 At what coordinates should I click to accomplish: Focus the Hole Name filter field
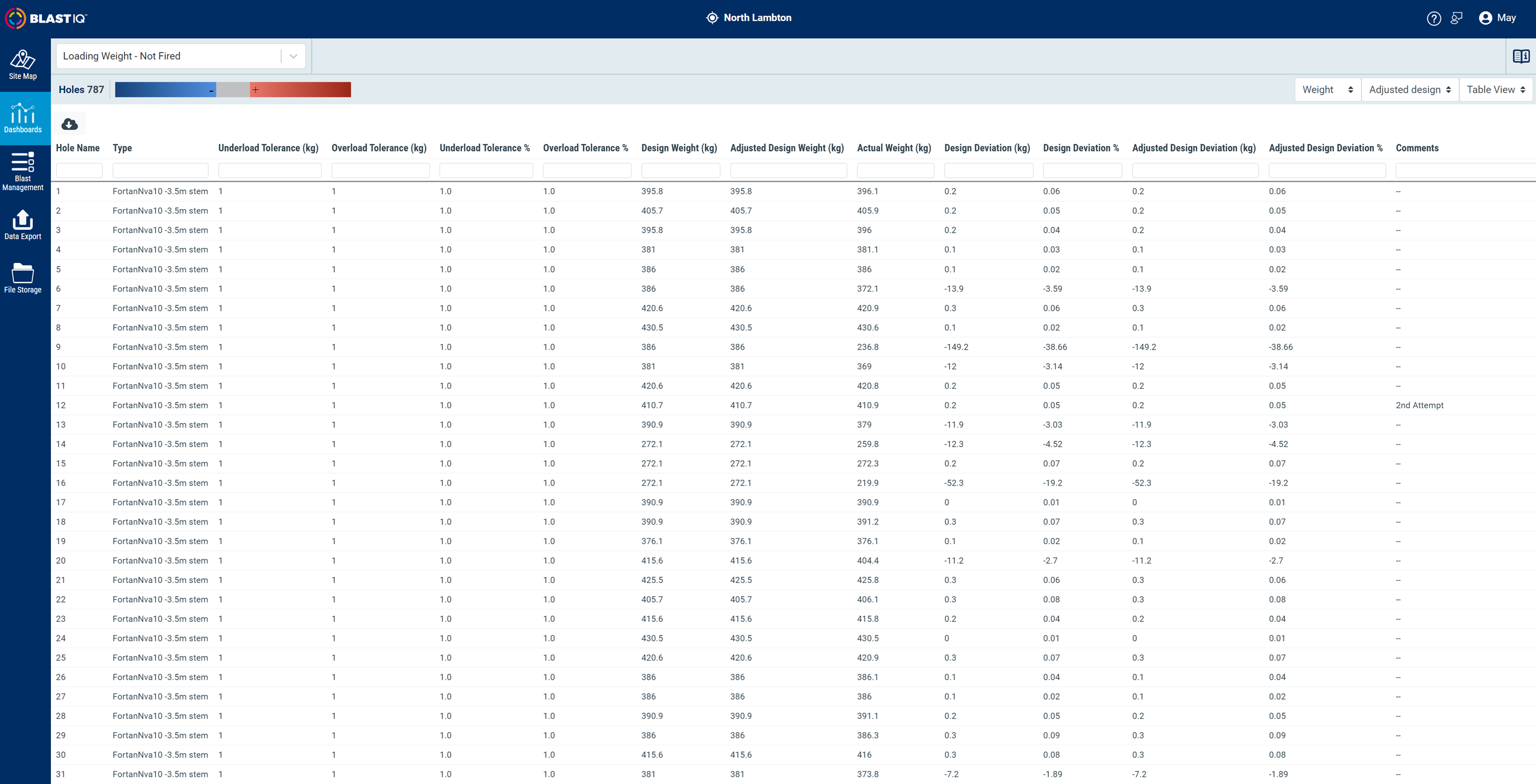(x=79, y=170)
